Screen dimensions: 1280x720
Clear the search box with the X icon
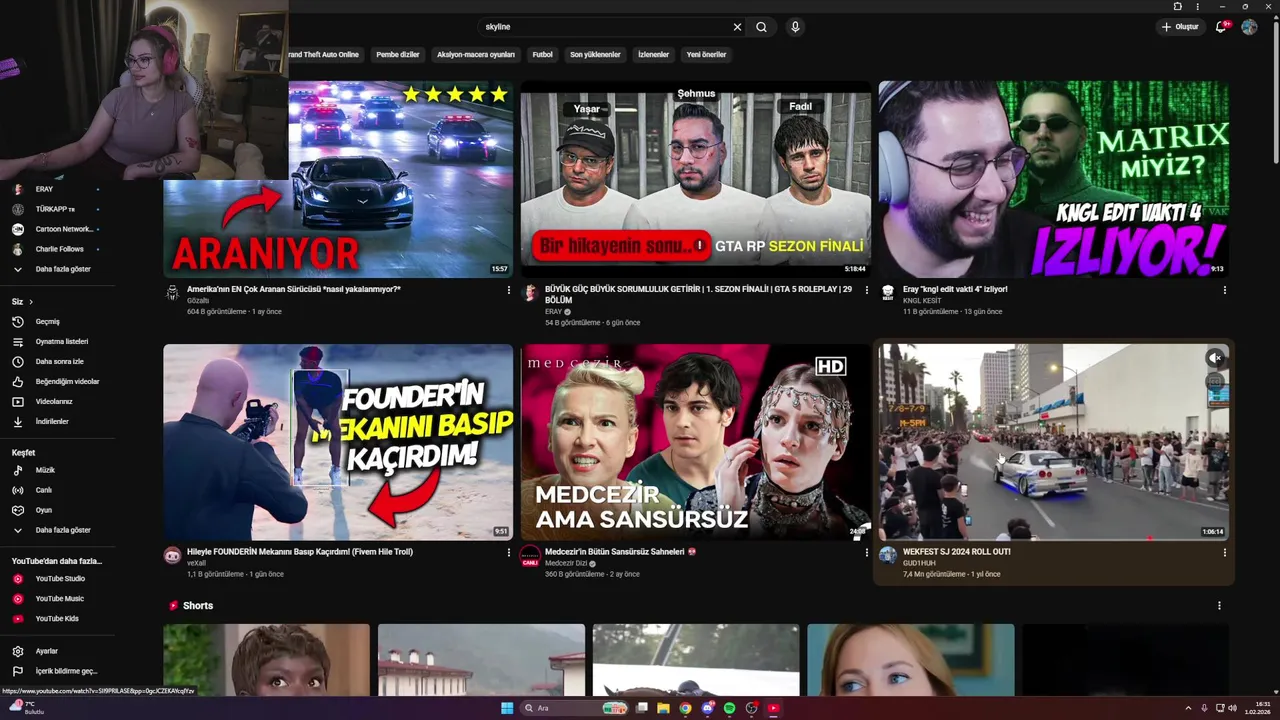738,27
